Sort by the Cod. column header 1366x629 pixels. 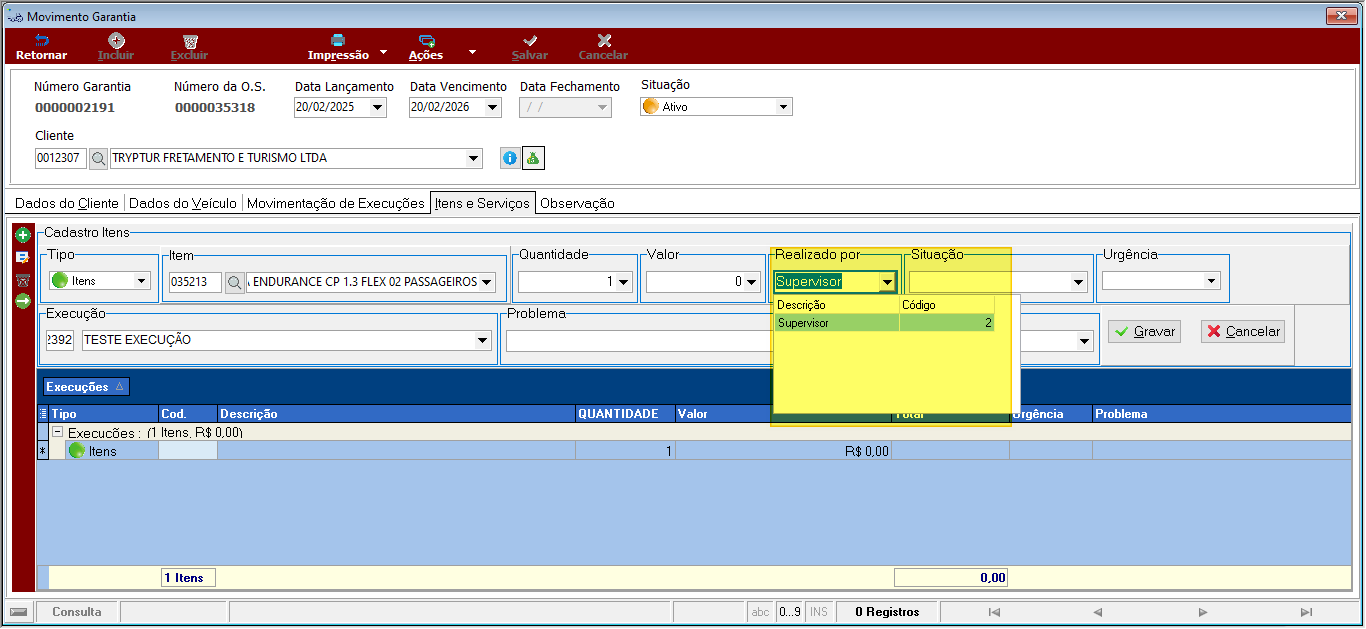pos(188,413)
